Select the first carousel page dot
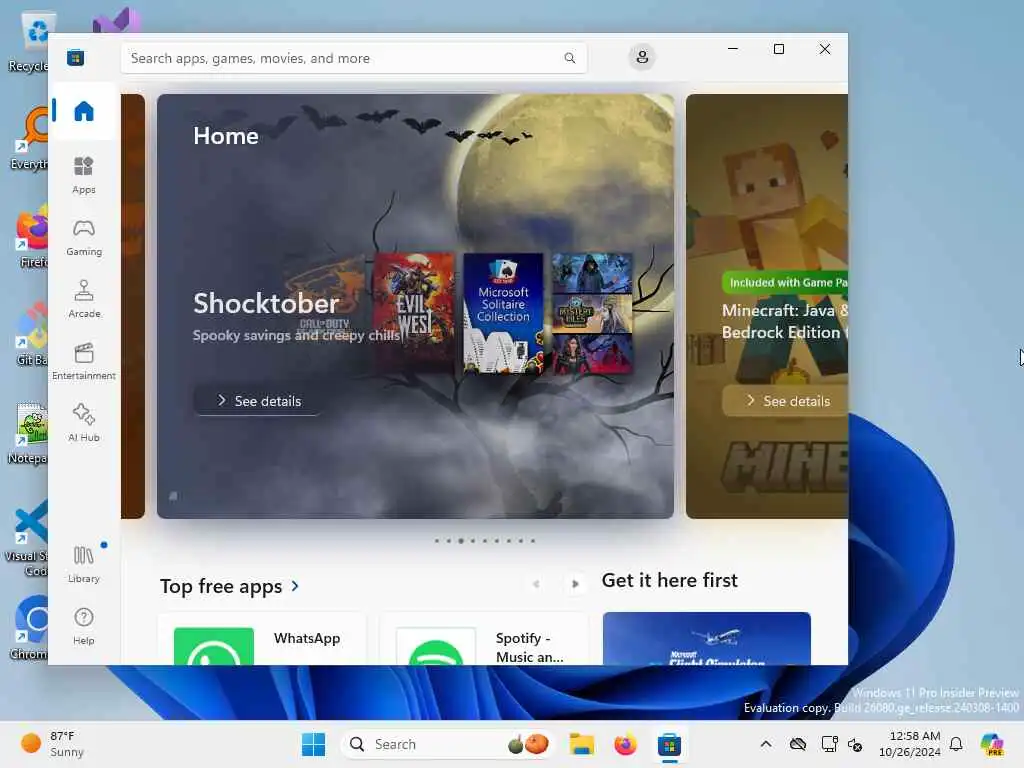Viewport: 1024px width, 768px height. [x=437, y=541]
